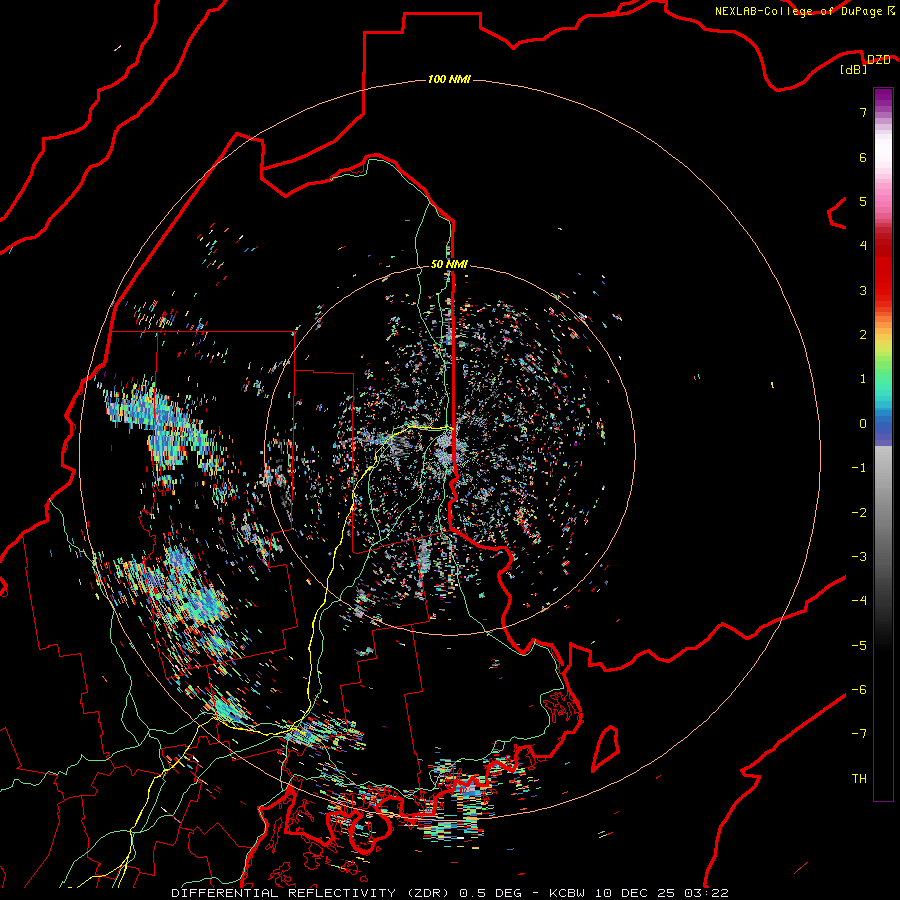Click the 100 NMI range ring label
This screenshot has height=900, width=900.
pyautogui.click(x=449, y=79)
